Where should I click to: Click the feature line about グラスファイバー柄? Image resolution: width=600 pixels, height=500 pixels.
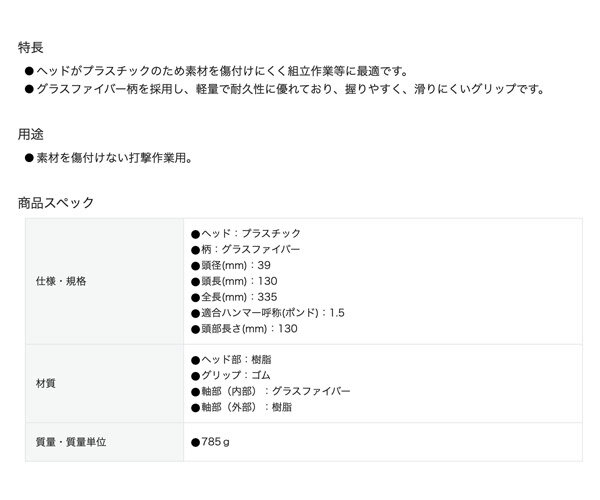pos(284,89)
